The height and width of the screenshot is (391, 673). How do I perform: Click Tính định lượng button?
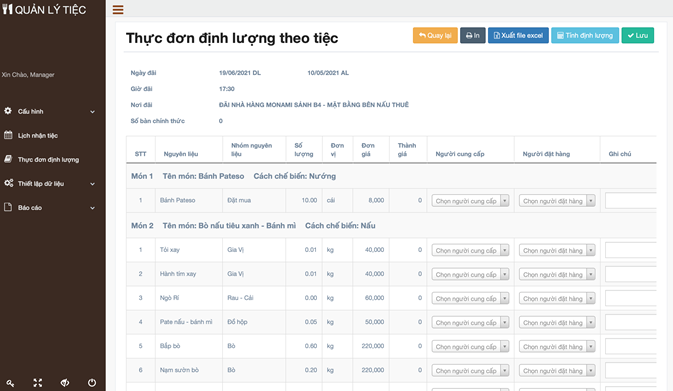coord(585,35)
